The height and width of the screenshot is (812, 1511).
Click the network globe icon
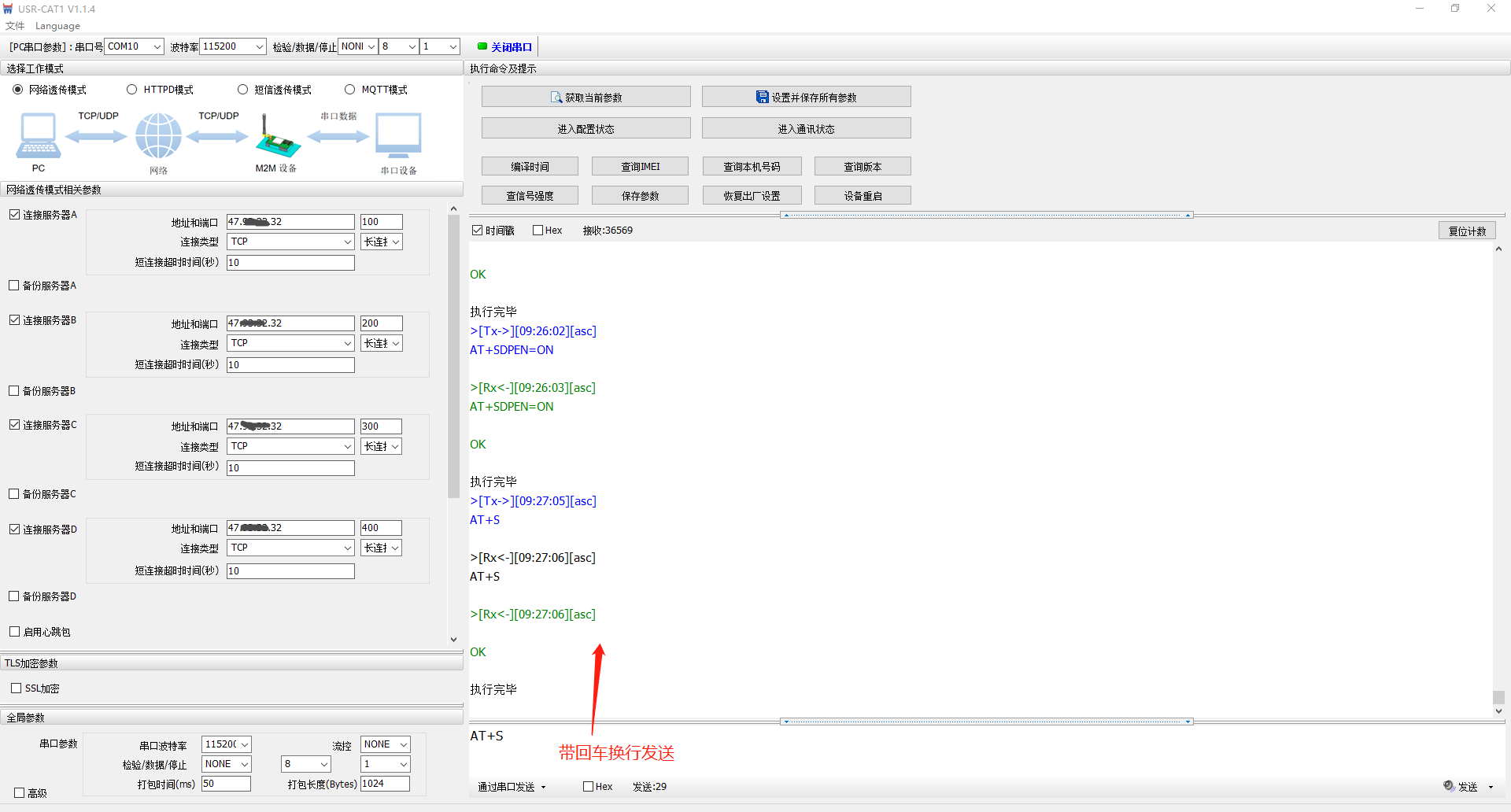(x=158, y=135)
